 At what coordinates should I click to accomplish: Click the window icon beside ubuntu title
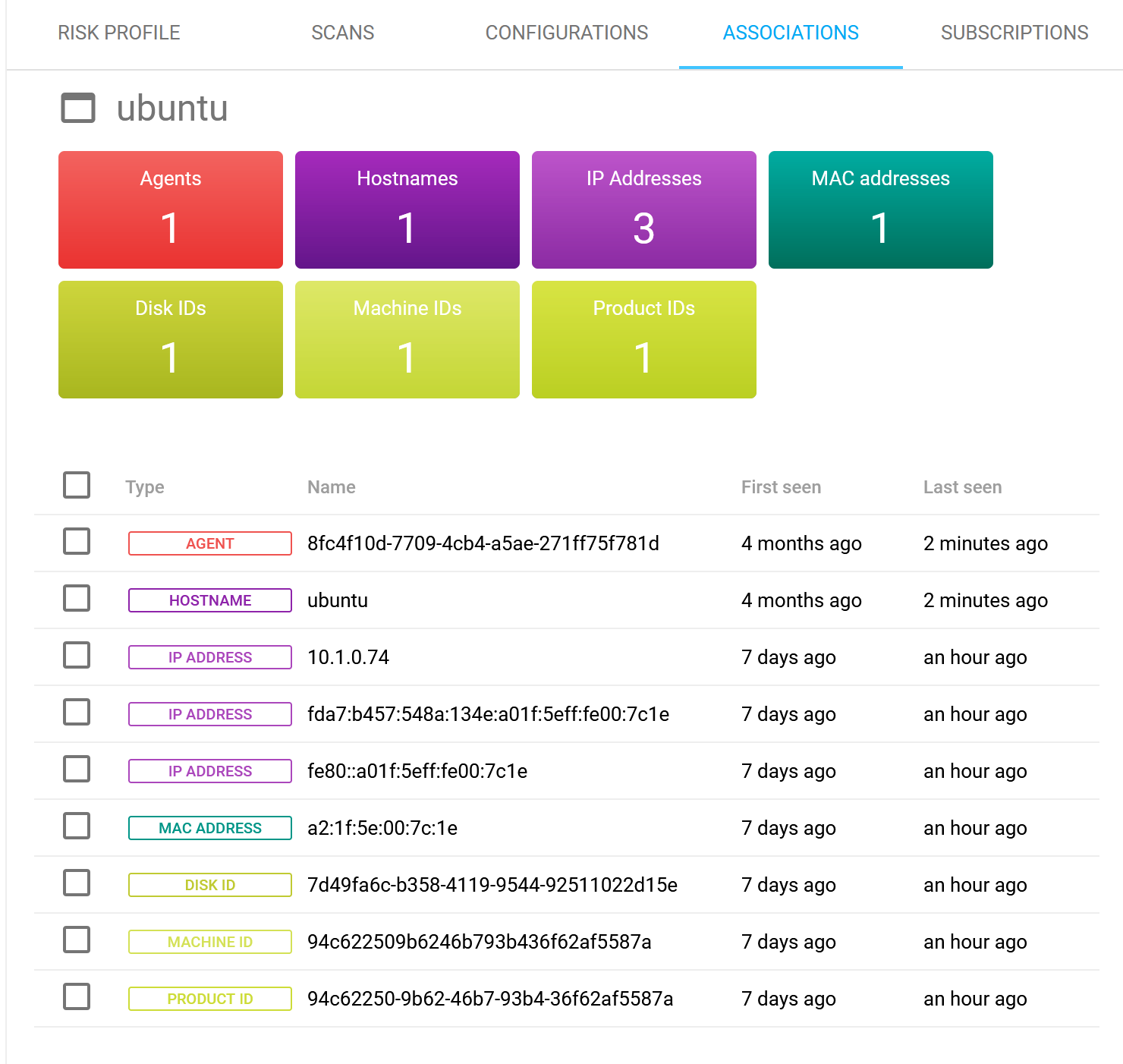(x=78, y=108)
